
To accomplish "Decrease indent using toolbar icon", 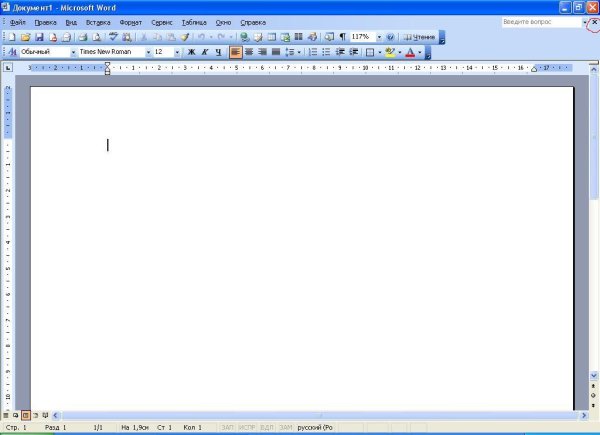I will [x=340, y=52].
